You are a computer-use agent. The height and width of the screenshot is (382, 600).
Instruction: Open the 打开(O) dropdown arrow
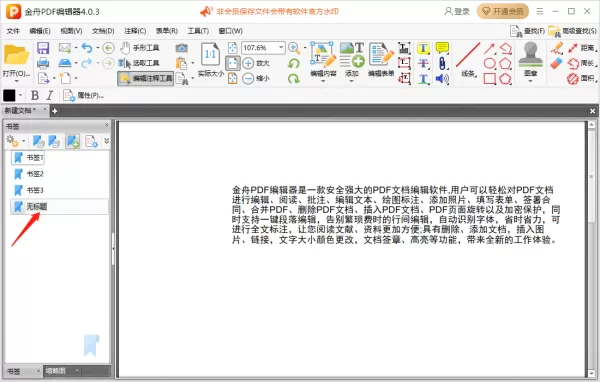point(16,81)
